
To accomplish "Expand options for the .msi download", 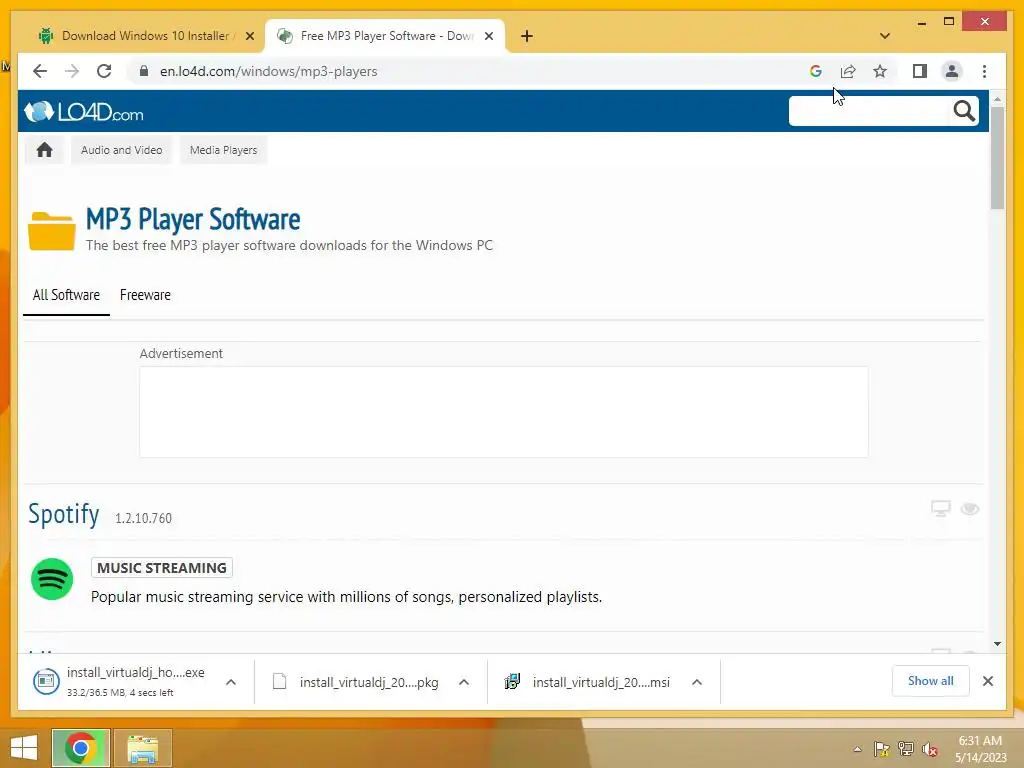I will point(697,682).
